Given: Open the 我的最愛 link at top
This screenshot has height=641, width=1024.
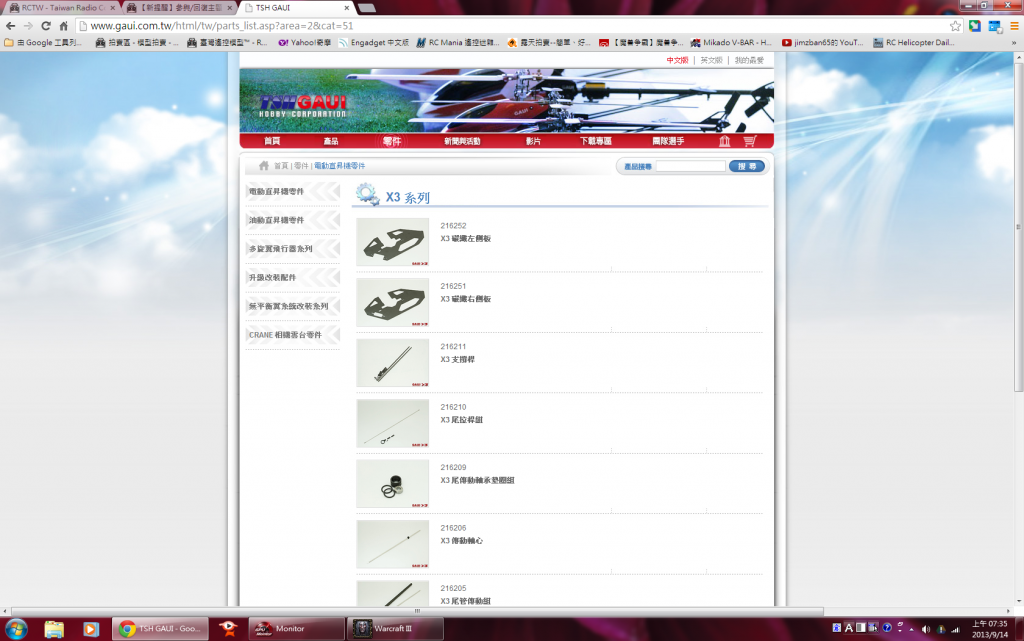Looking at the screenshot, I should click(x=749, y=60).
